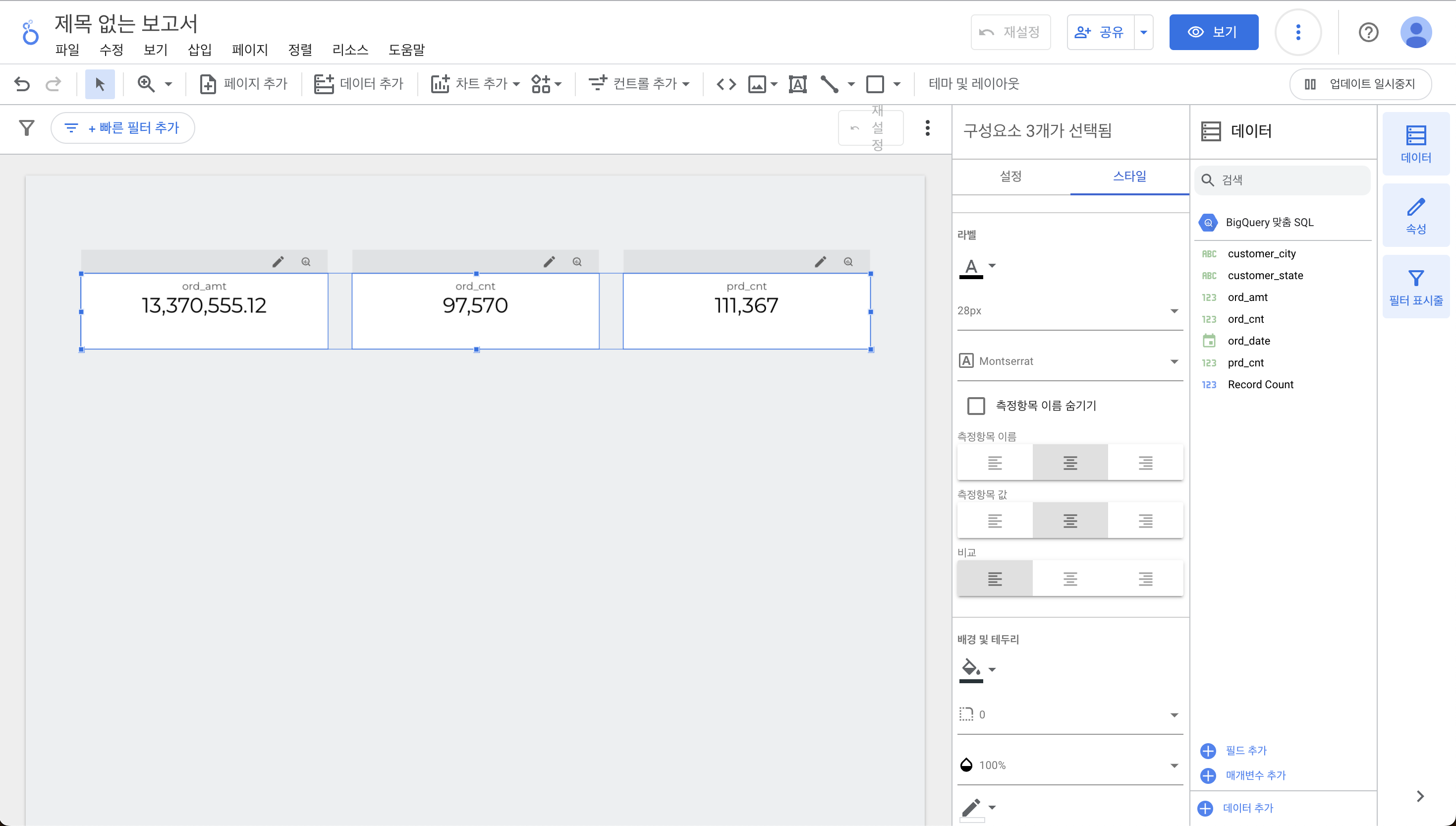Open the resources menu
This screenshot has height=826, width=1456.
point(350,50)
